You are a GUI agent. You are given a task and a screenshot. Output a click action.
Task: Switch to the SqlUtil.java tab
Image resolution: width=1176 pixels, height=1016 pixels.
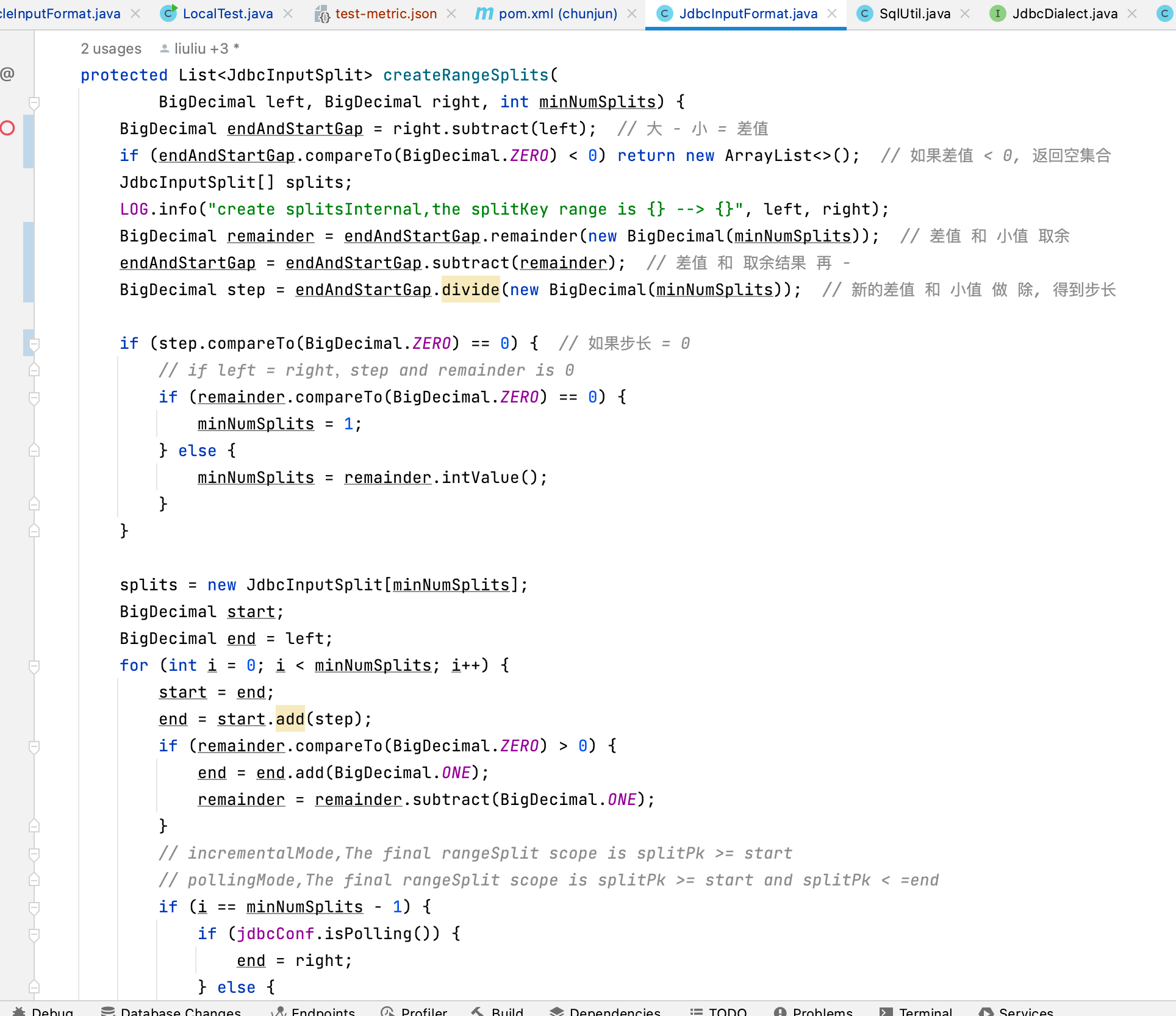point(914,13)
